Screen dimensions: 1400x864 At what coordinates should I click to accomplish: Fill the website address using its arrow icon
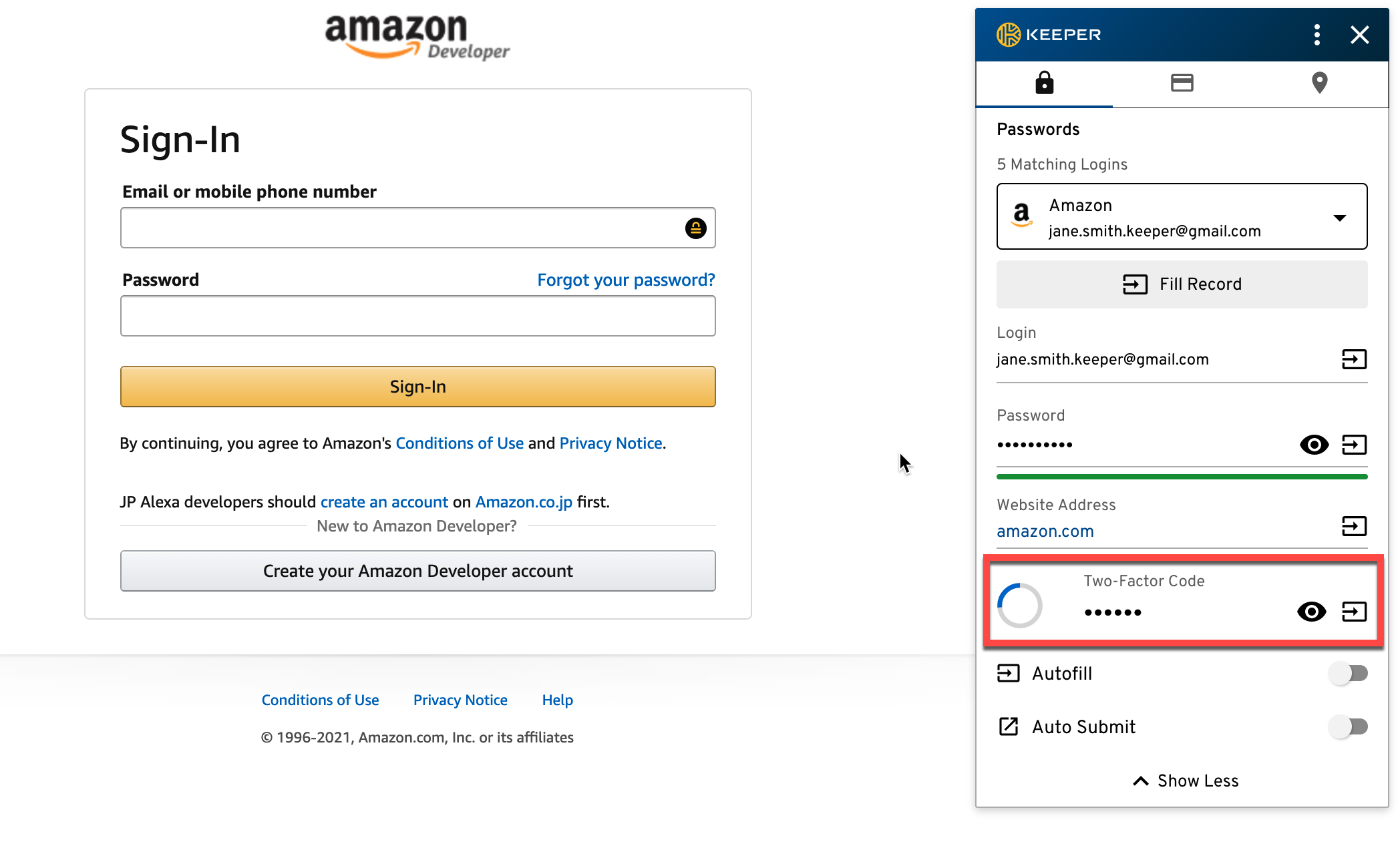point(1354,526)
